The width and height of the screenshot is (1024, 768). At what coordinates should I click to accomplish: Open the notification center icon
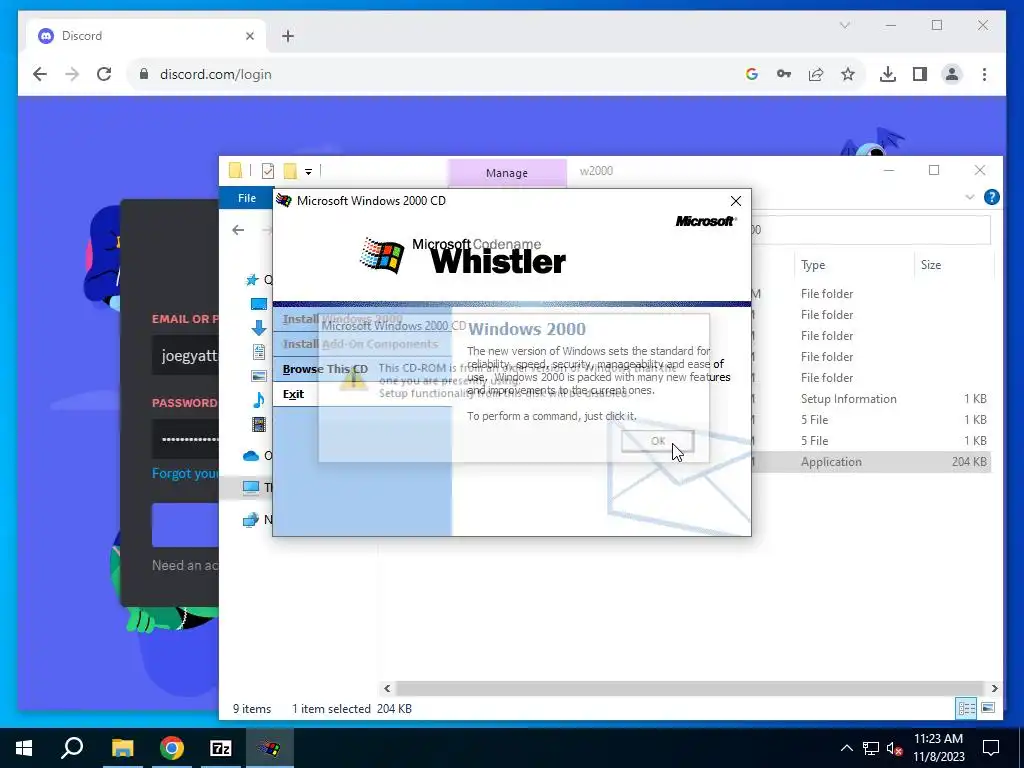991,748
